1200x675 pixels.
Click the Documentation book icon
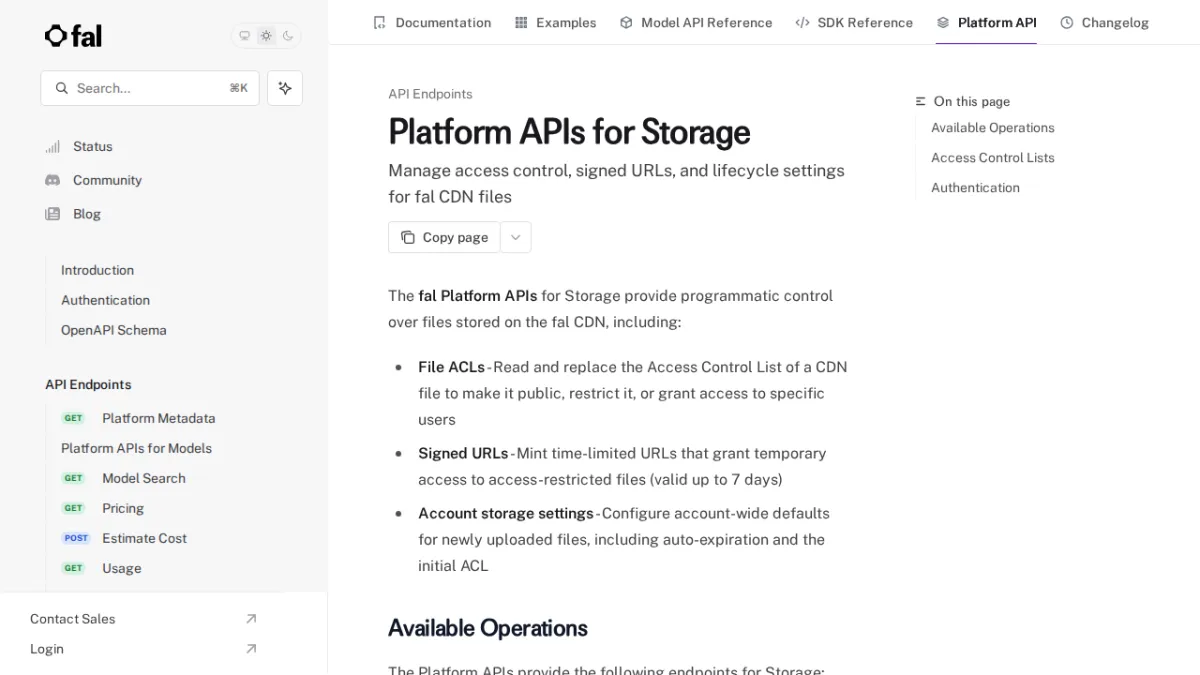point(379,22)
